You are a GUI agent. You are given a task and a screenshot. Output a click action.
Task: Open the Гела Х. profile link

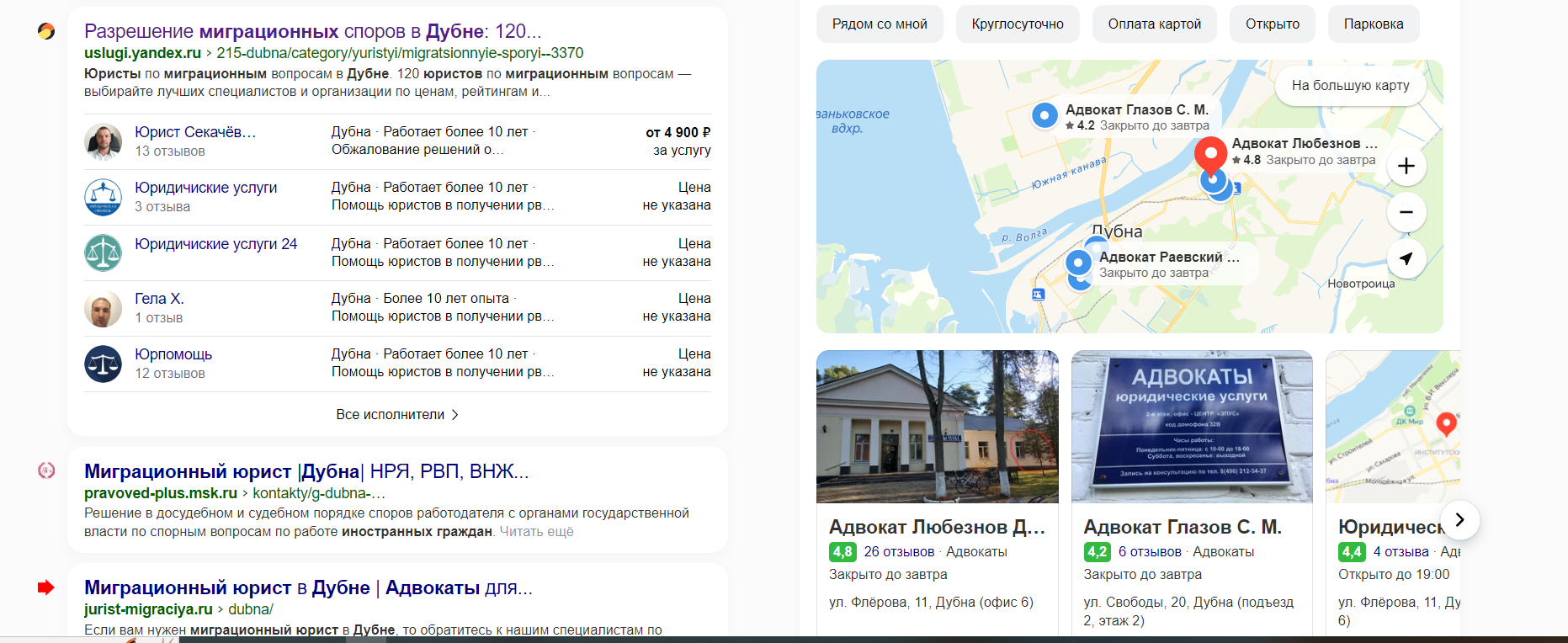(x=159, y=299)
